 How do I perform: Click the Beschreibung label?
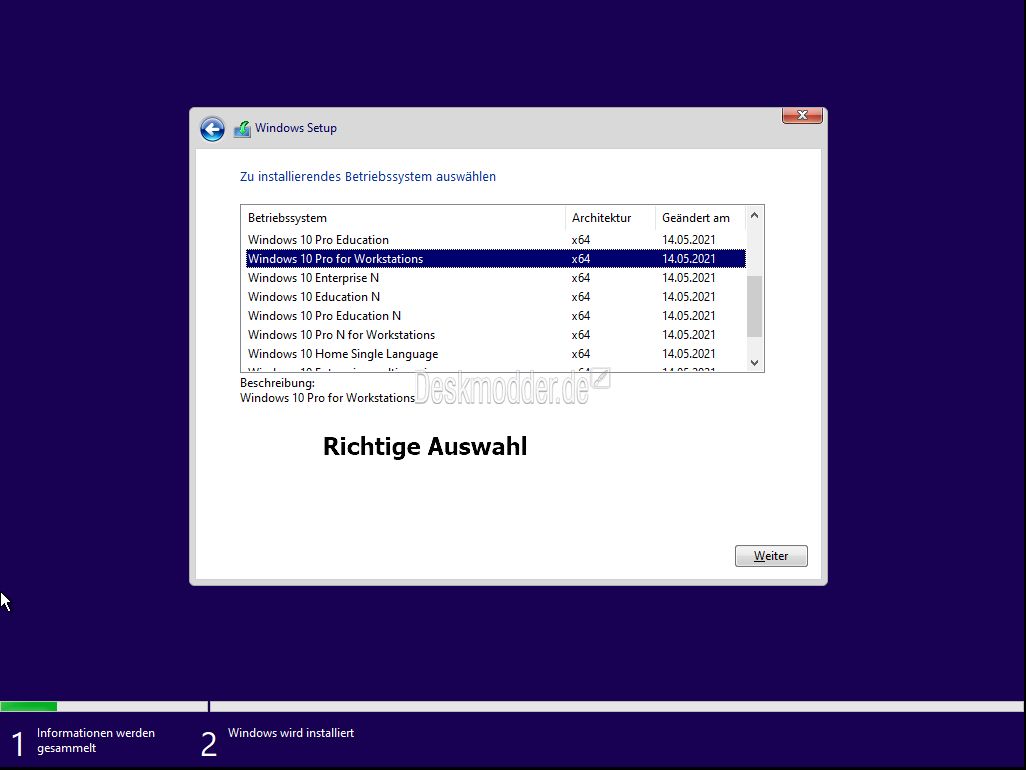point(277,383)
